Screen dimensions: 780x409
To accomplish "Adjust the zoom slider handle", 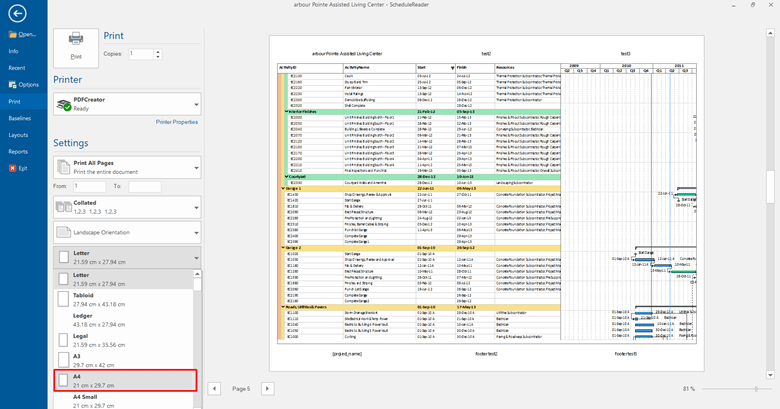I will pyautogui.click(x=756, y=389).
